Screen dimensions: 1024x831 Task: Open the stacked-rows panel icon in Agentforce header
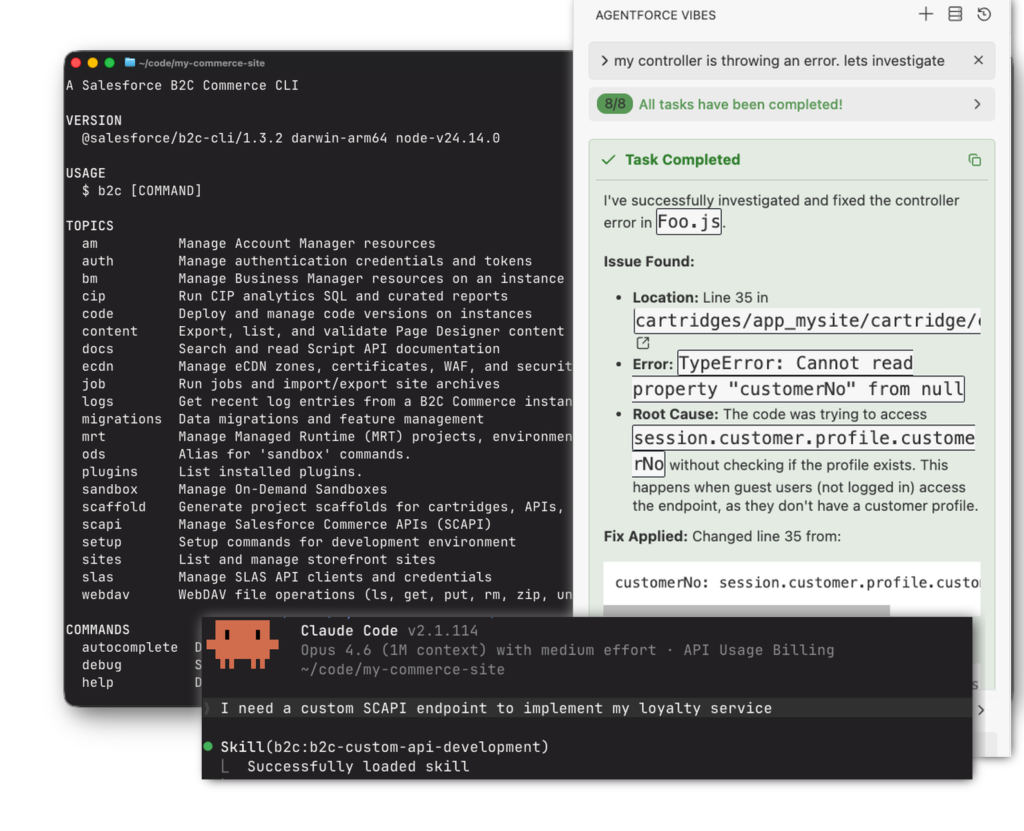click(955, 15)
